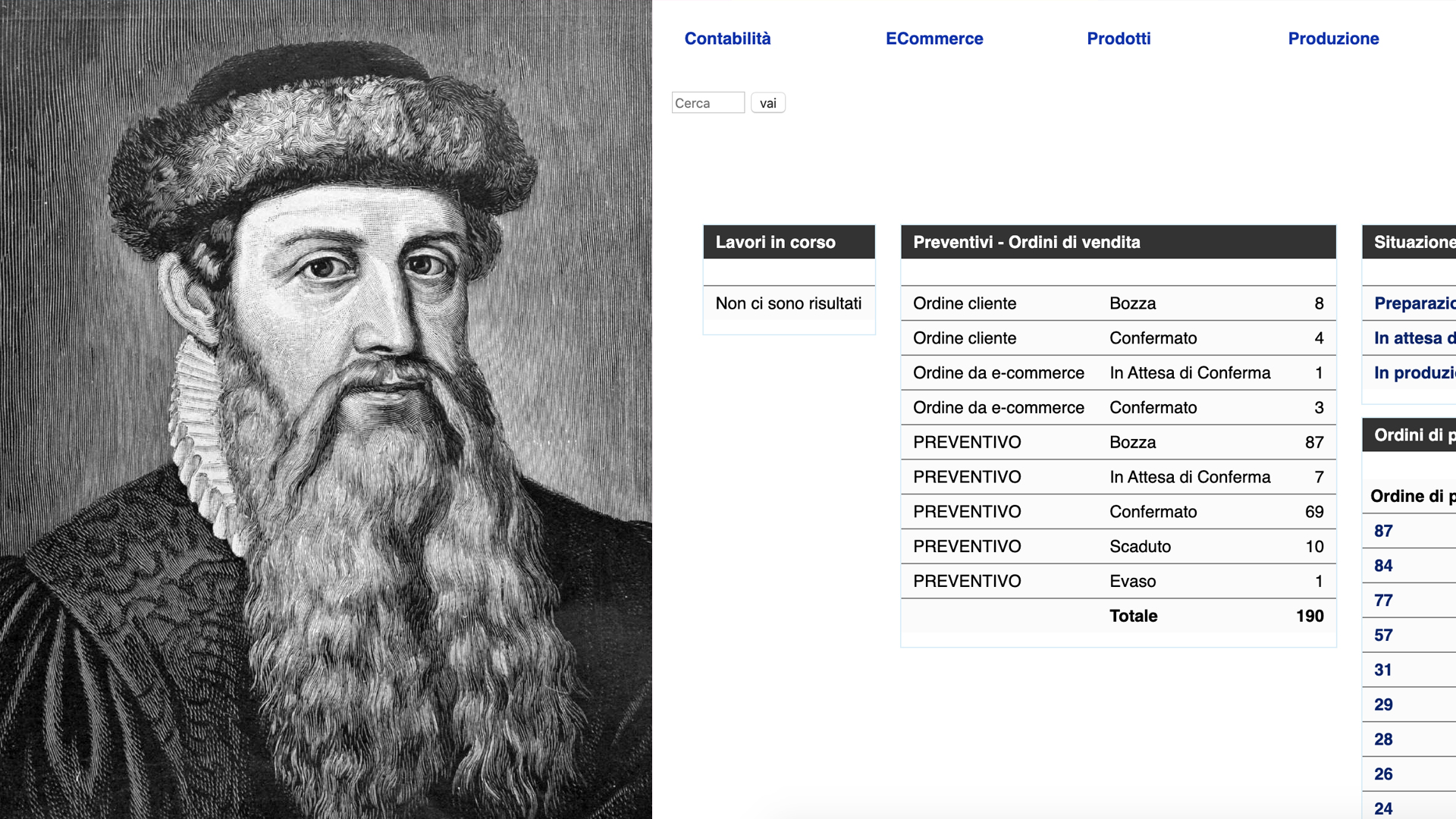Open purchase order 26

1383,774
